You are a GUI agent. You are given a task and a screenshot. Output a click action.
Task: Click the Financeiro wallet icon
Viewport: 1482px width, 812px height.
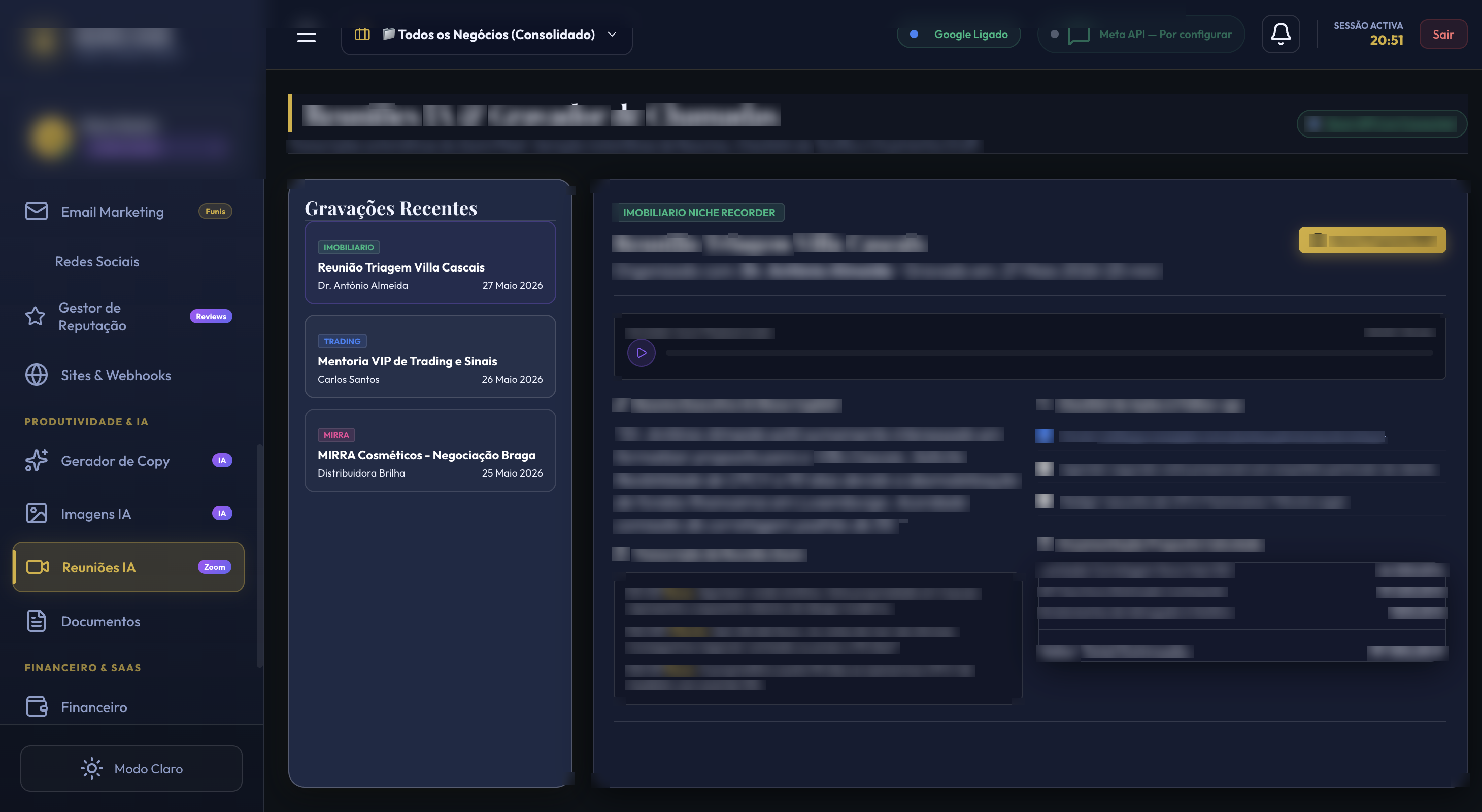[x=37, y=707]
